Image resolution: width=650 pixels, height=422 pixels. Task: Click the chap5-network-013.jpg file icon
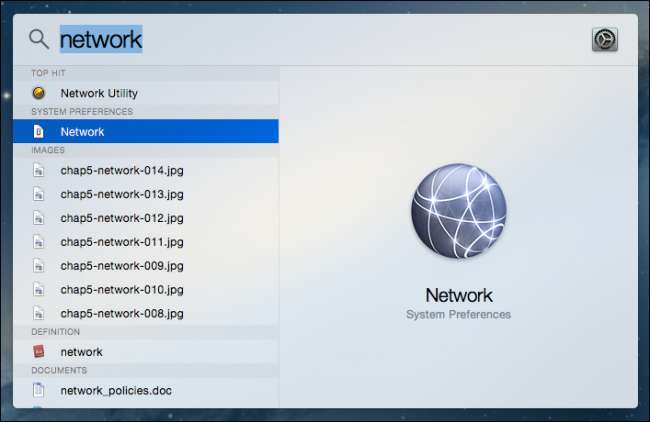[x=39, y=194]
